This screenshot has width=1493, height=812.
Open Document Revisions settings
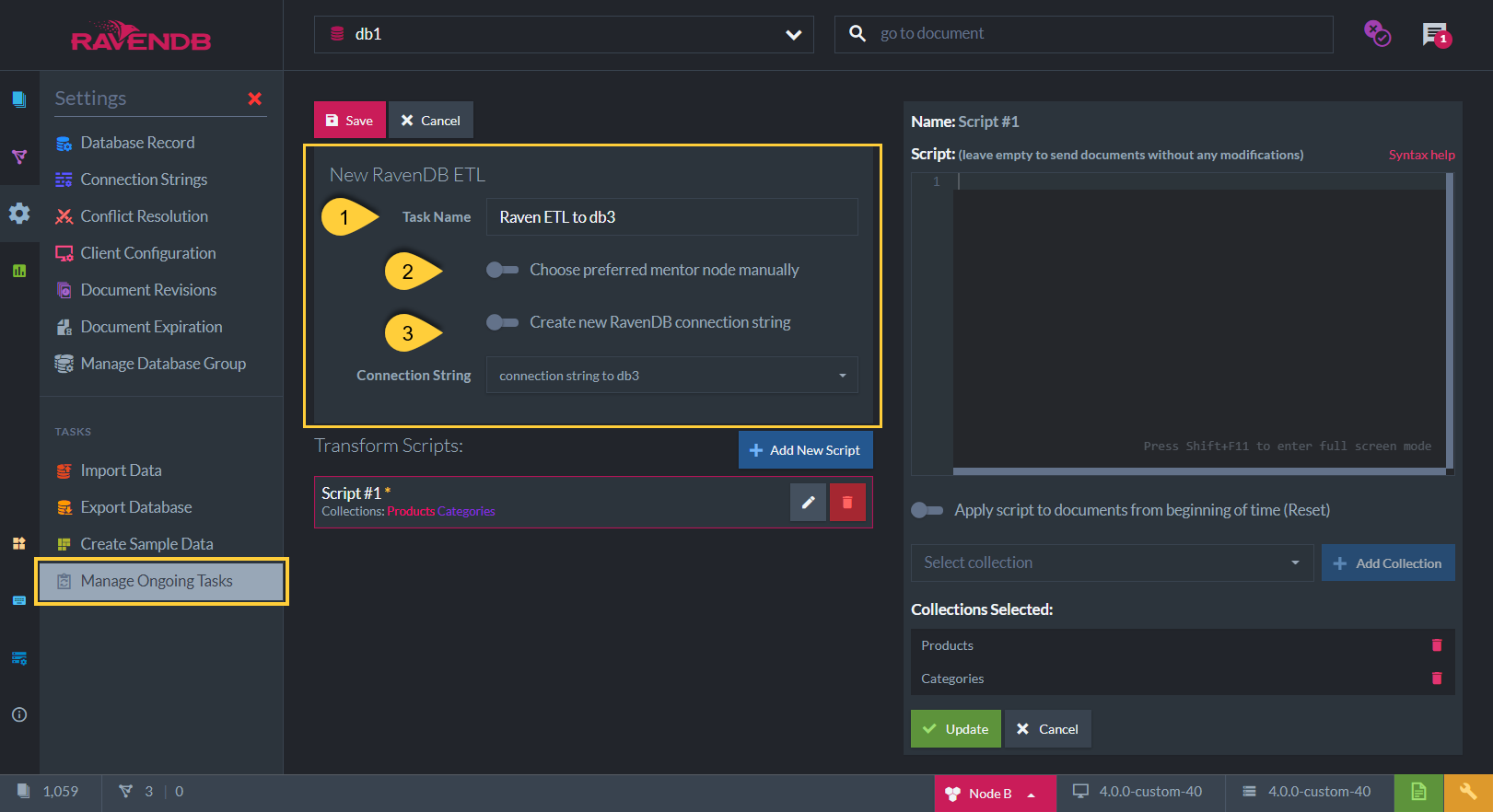tap(148, 290)
